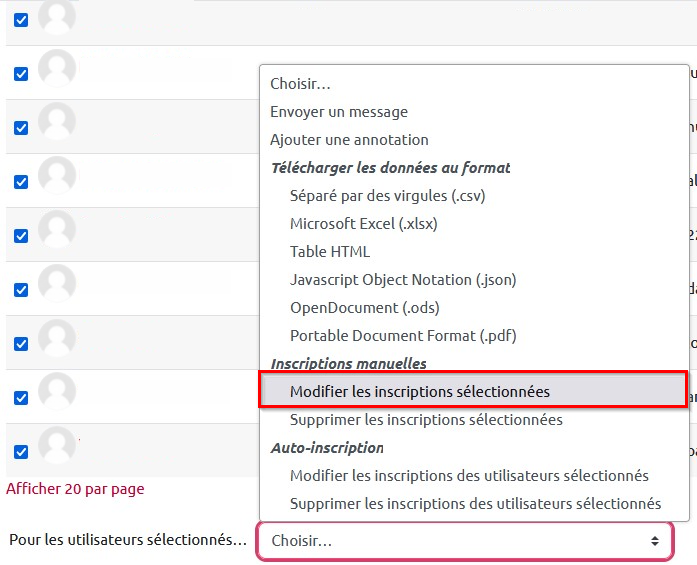Image resolution: width=697 pixels, height=565 pixels.
Task: Click the up-down arrows on the Choisir select box
Action: click(x=655, y=541)
